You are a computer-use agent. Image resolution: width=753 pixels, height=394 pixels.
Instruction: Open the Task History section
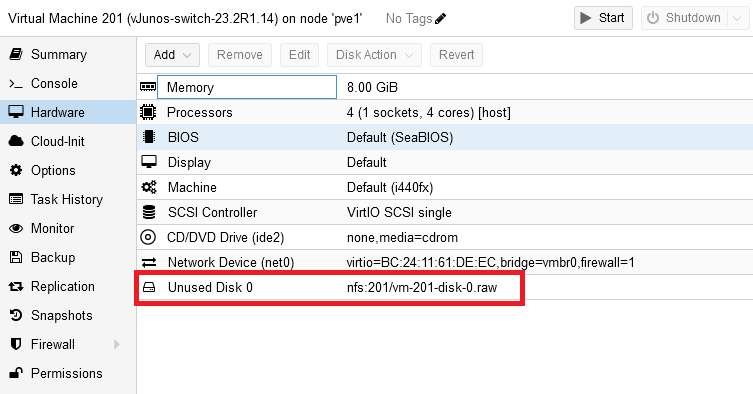pyautogui.click(x=68, y=199)
